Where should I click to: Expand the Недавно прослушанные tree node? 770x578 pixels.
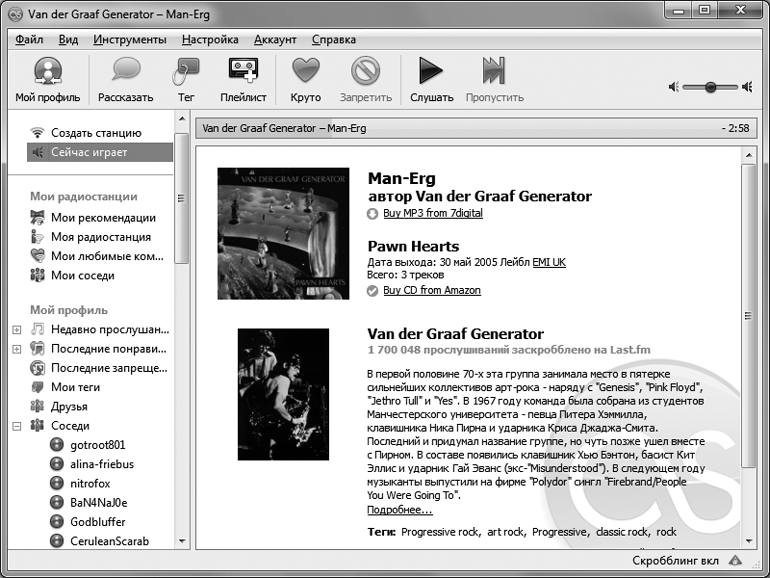coord(17,329)
